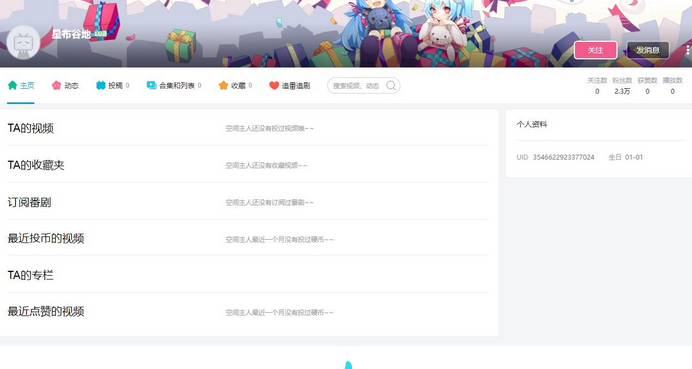Click the 生日 01-01 birthday text
Viewport: 692px width, 369px height.
(626, 157)
